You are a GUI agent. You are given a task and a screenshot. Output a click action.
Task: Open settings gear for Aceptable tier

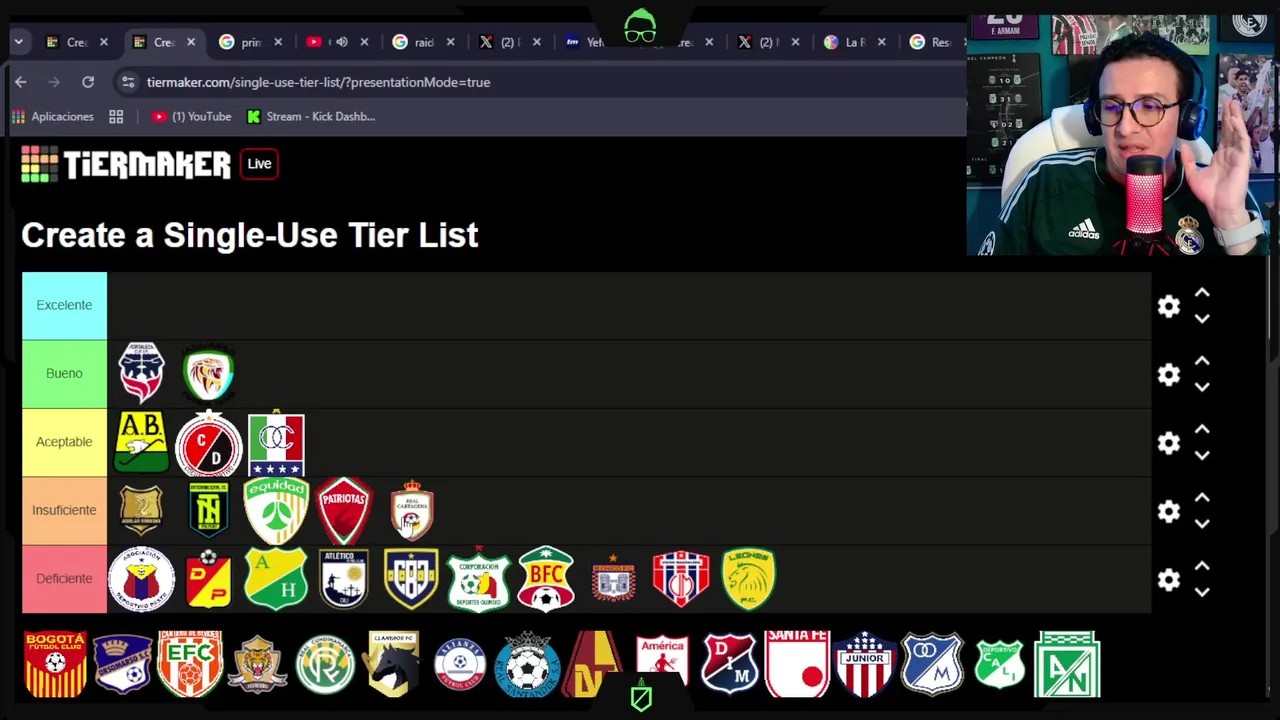point(1169,443)
